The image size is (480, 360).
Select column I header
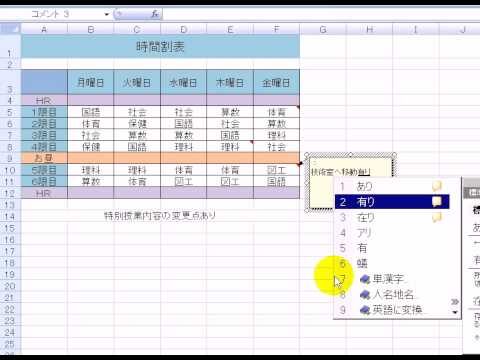click(415, 29)
